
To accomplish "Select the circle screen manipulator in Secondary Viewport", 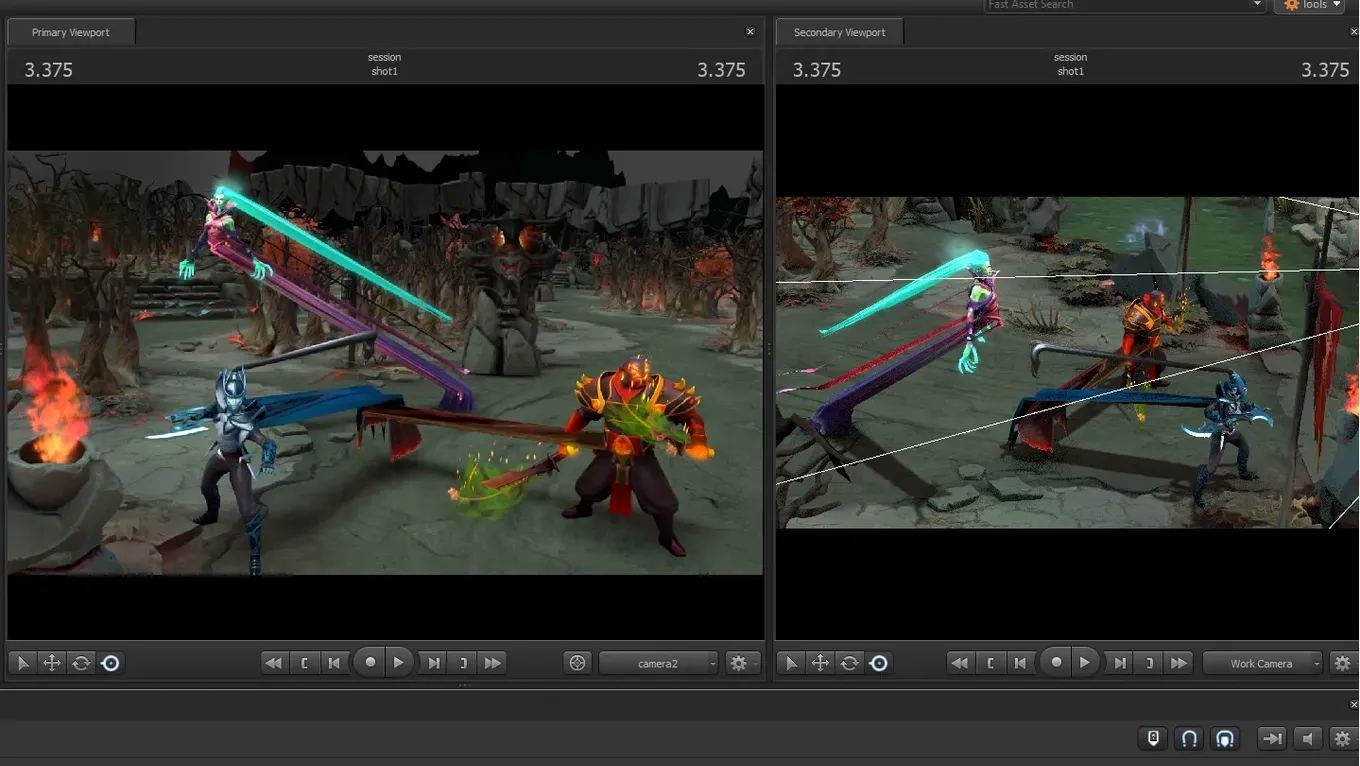I will (878, 663).
